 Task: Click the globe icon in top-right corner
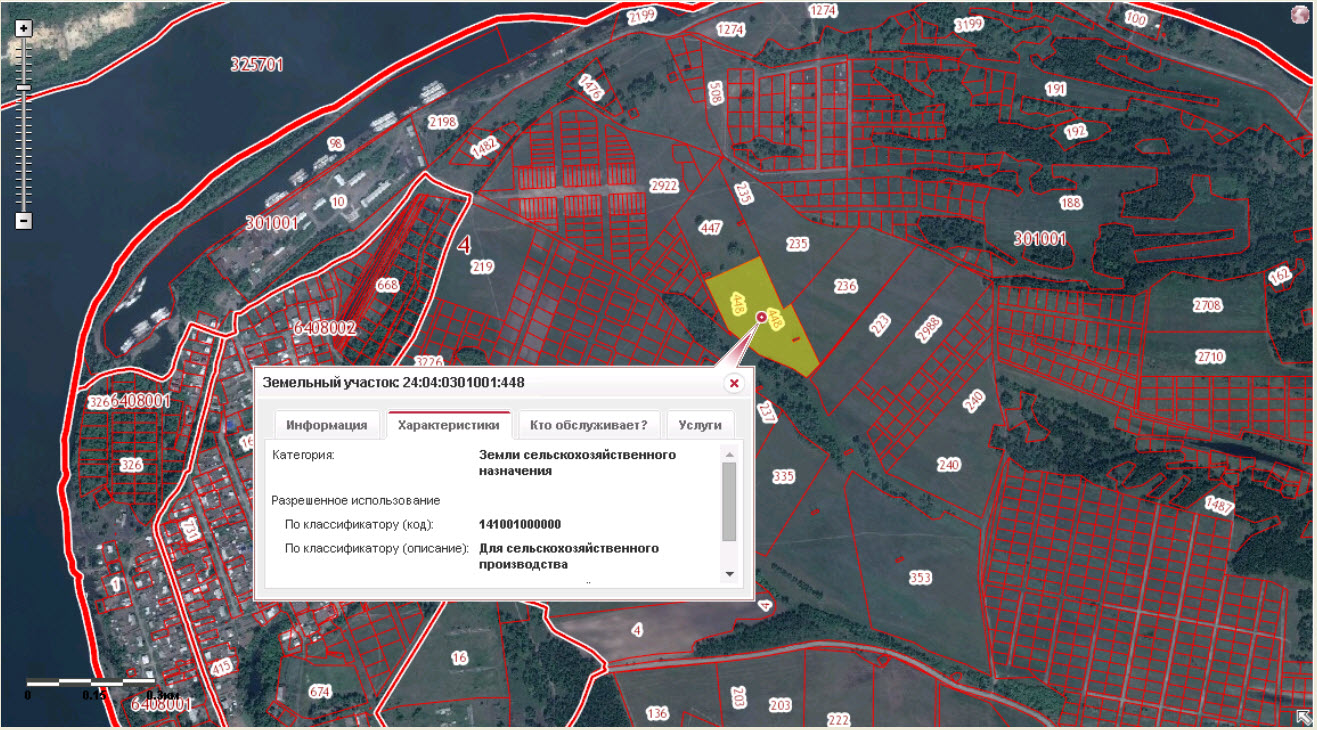pos(1300,15)
